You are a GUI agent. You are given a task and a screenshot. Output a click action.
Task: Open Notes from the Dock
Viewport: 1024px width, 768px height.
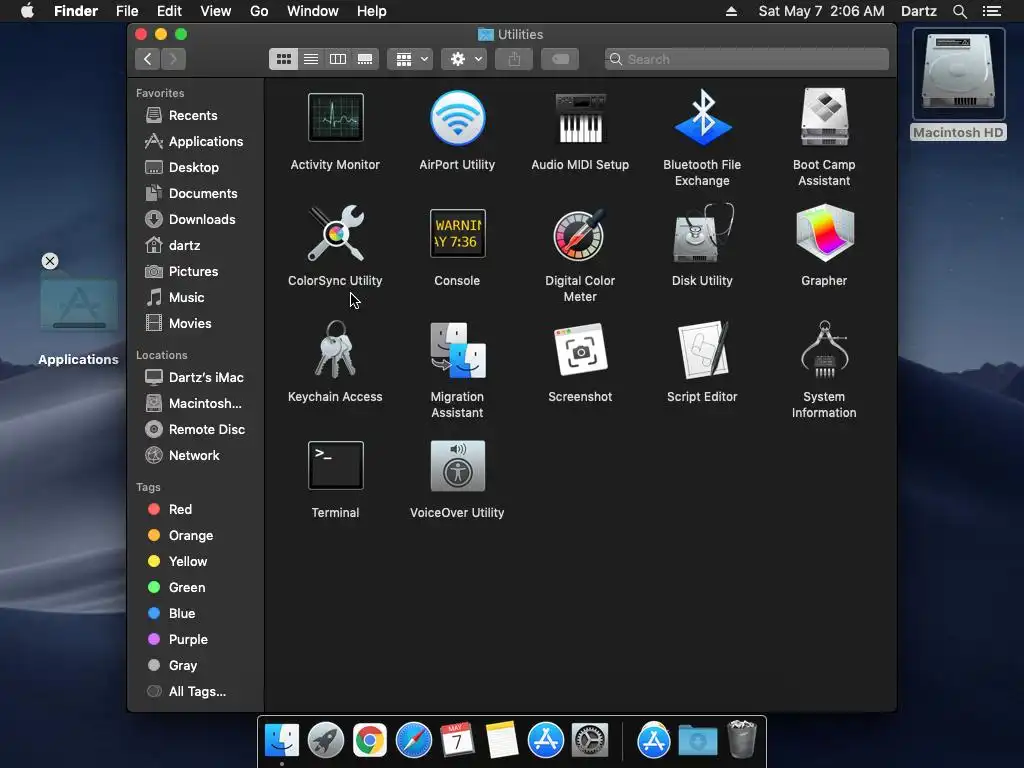502,741
